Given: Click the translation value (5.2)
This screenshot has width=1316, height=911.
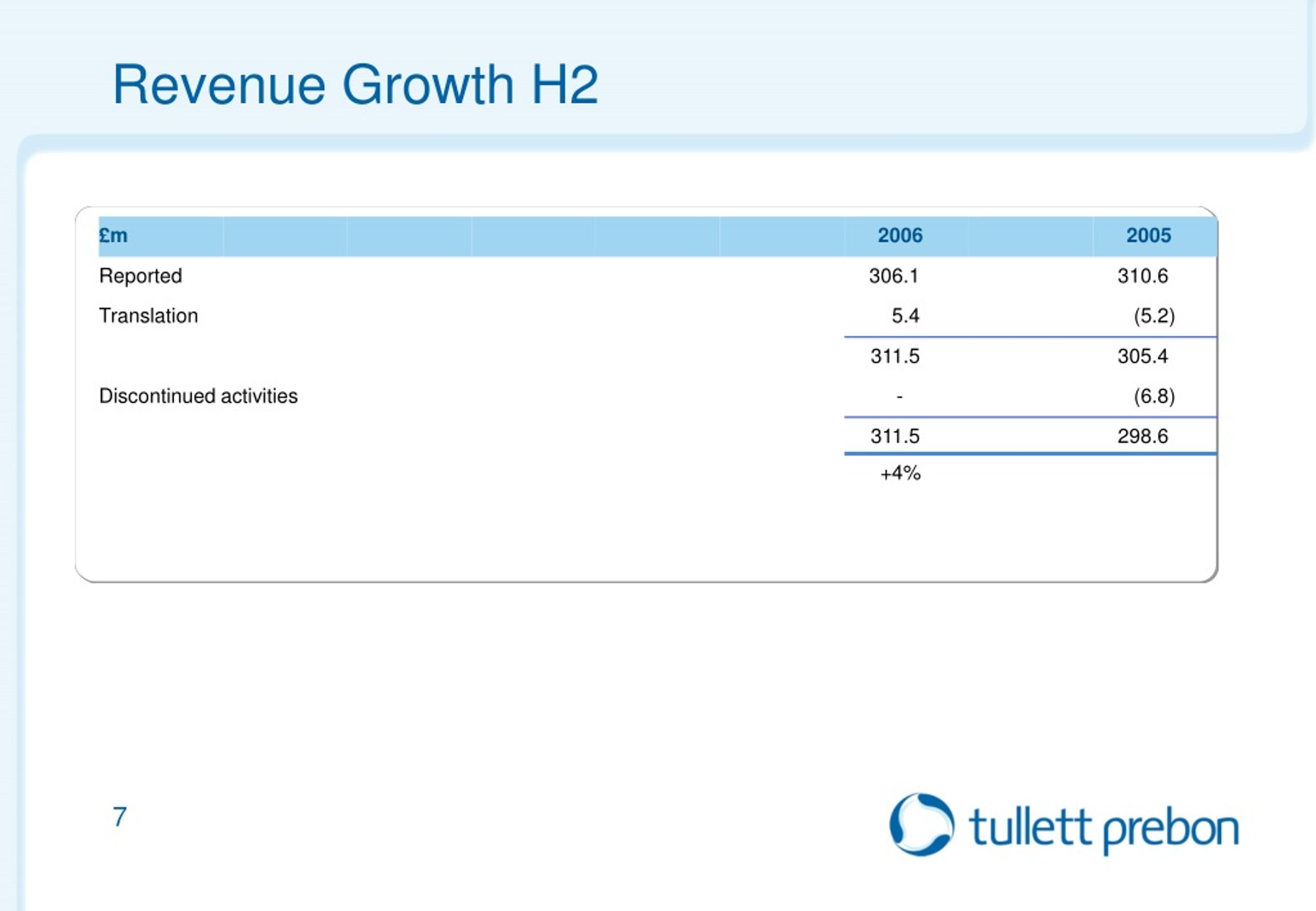Looking at the screenshot, I should [x=1154, y=316].
